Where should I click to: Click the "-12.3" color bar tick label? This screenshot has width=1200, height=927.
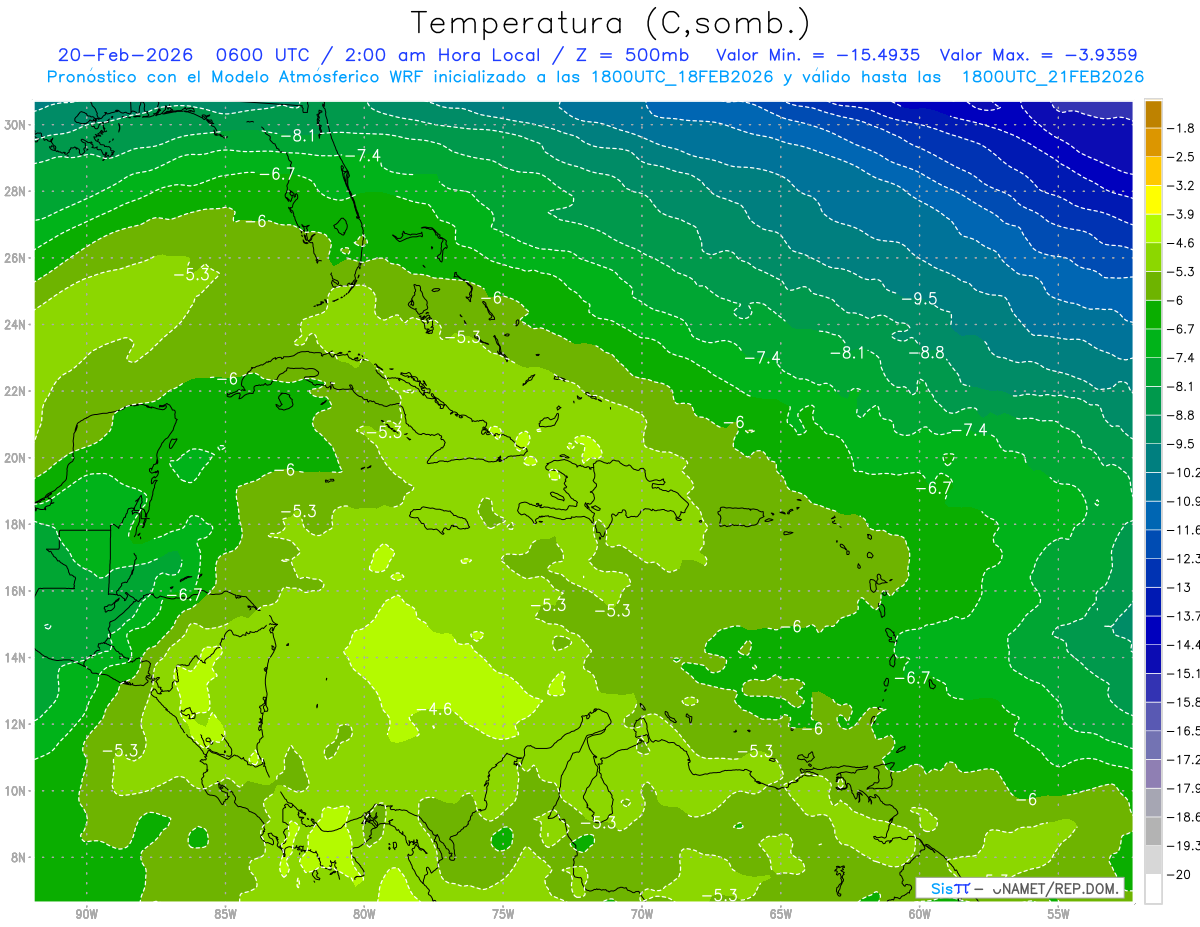pos(1184,558)
